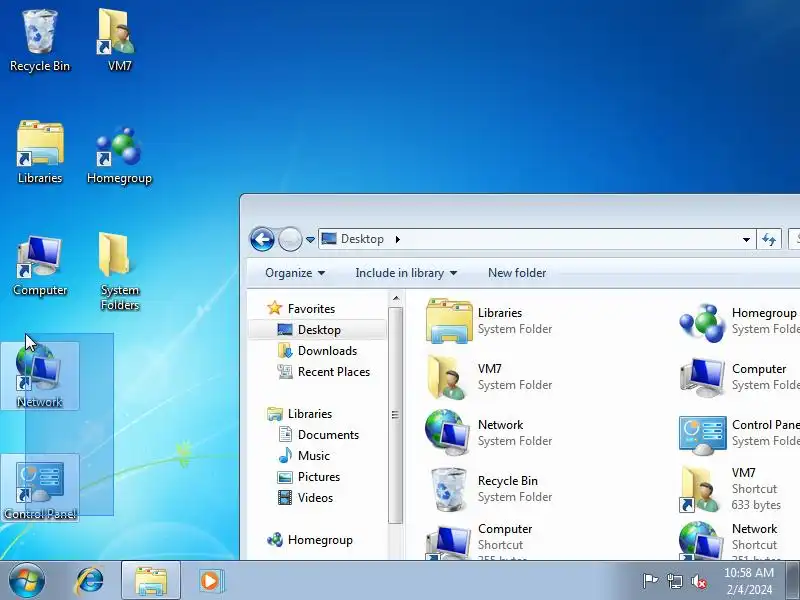Image resolution: width=800 pixels, height=600 pixels.
Task: Select the Computer desktop shortcut
Action: pos(40,265)
